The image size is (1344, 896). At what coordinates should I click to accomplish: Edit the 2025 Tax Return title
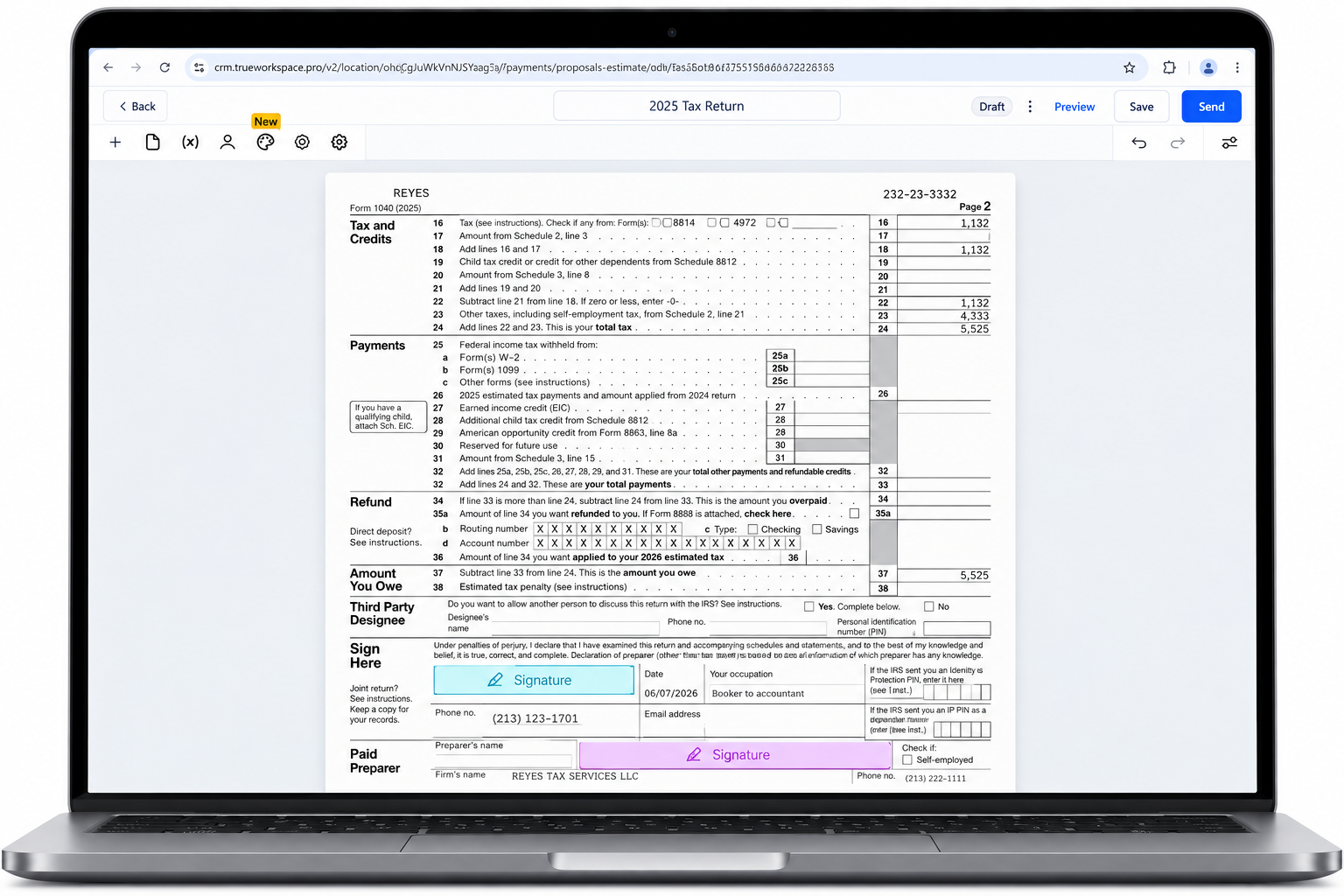696,106
